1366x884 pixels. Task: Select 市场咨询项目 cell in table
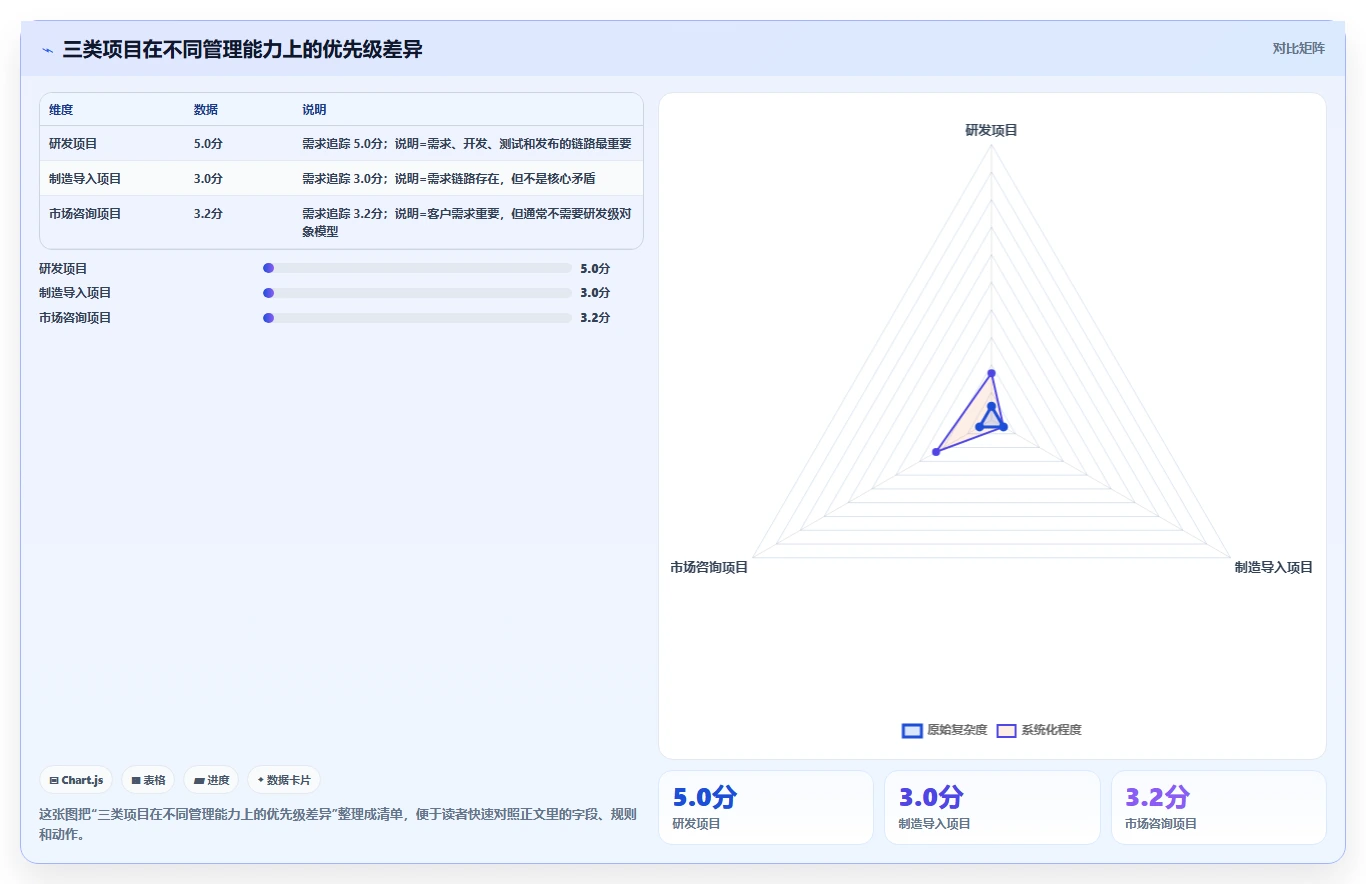(85, 213)
